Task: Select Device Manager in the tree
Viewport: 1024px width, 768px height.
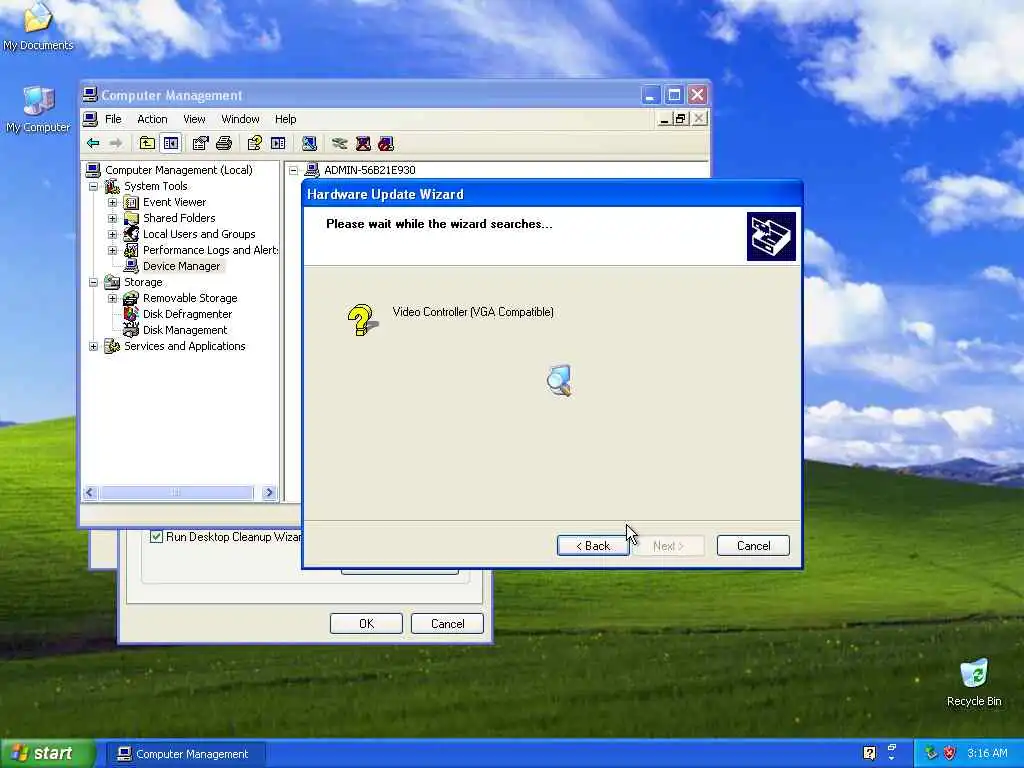Action: click(x=181, y=266)
